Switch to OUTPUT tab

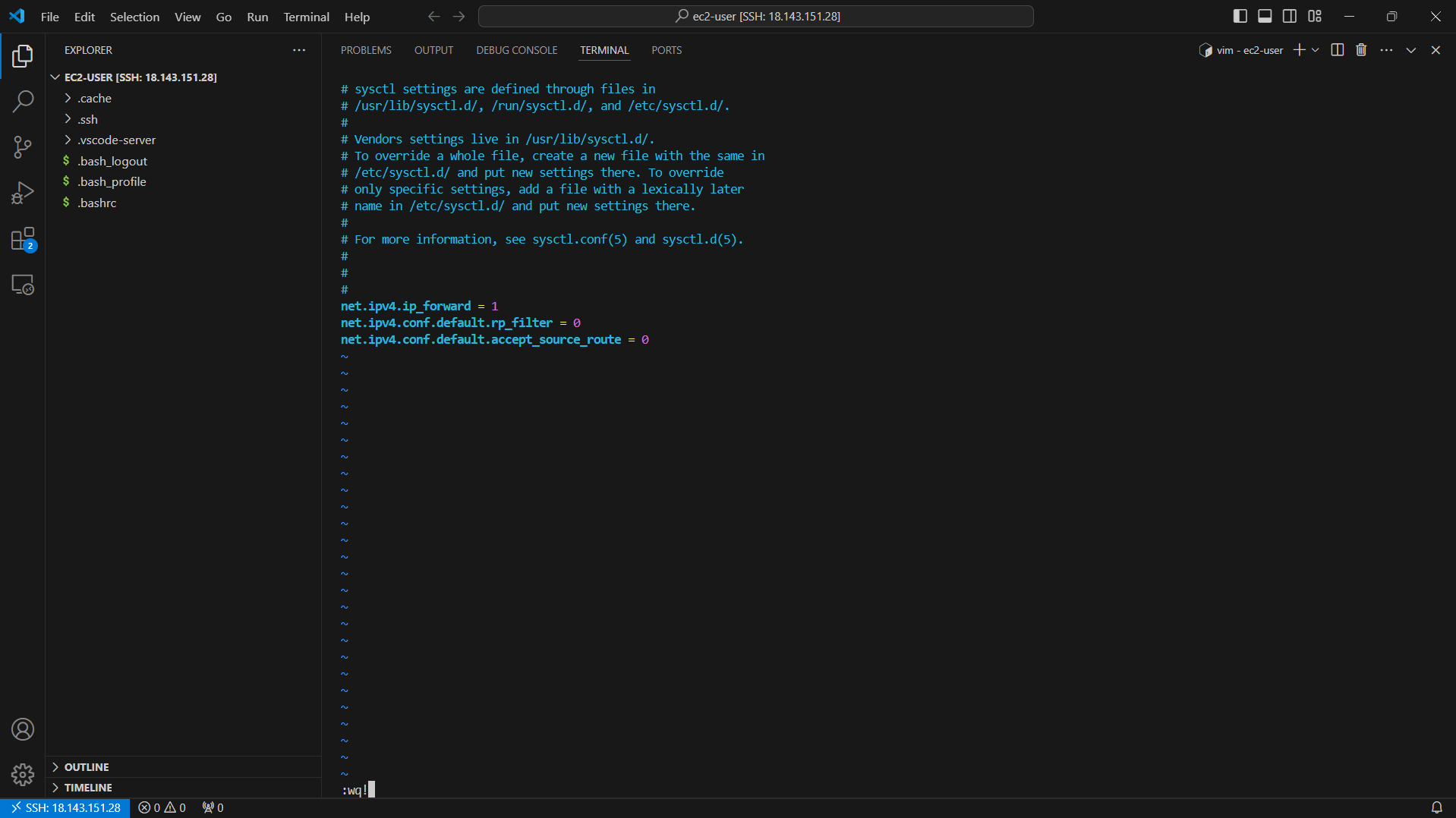(x=433, y=50)
